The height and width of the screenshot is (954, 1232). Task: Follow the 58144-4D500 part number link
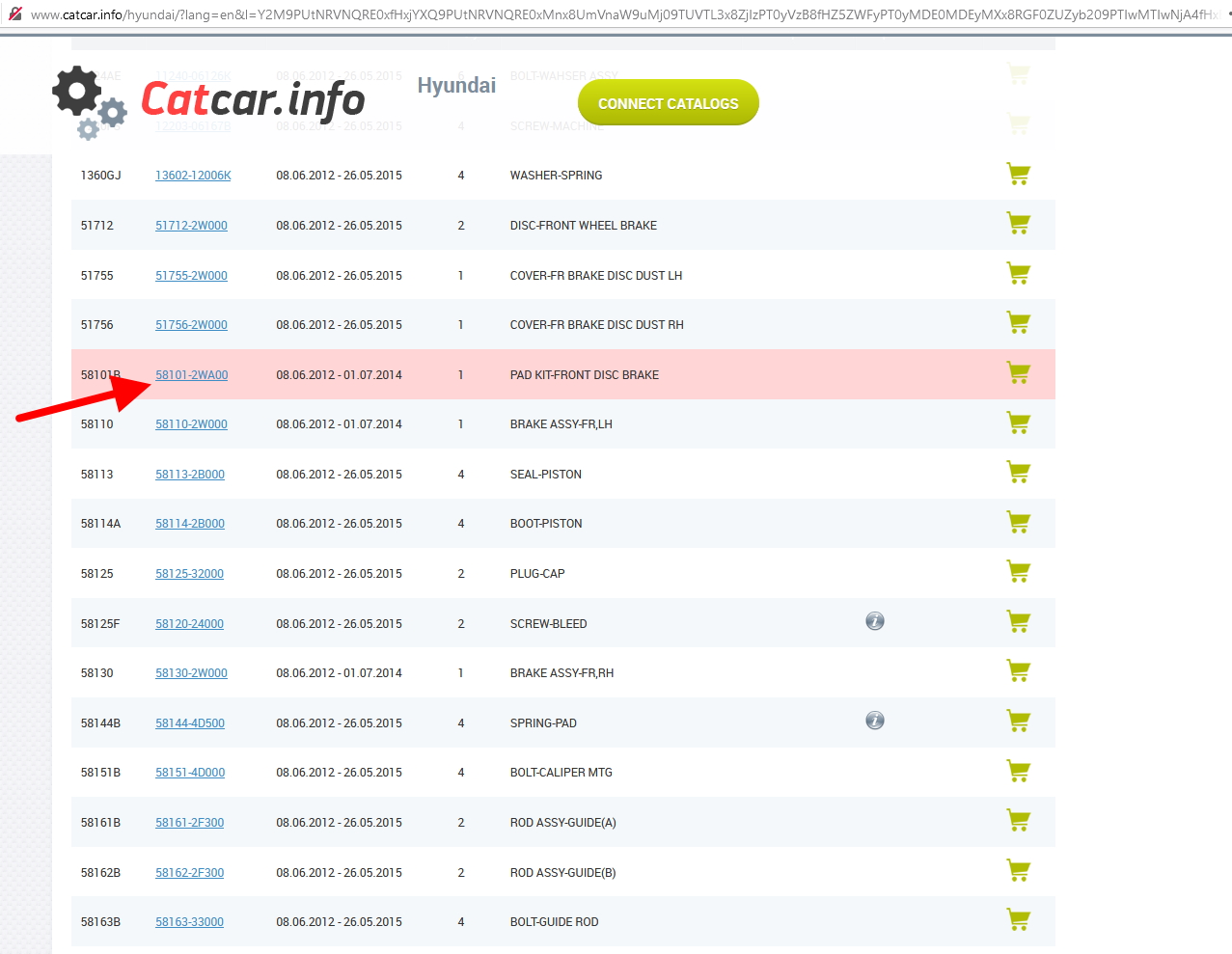pyautogui.click(x=190, y=723)
